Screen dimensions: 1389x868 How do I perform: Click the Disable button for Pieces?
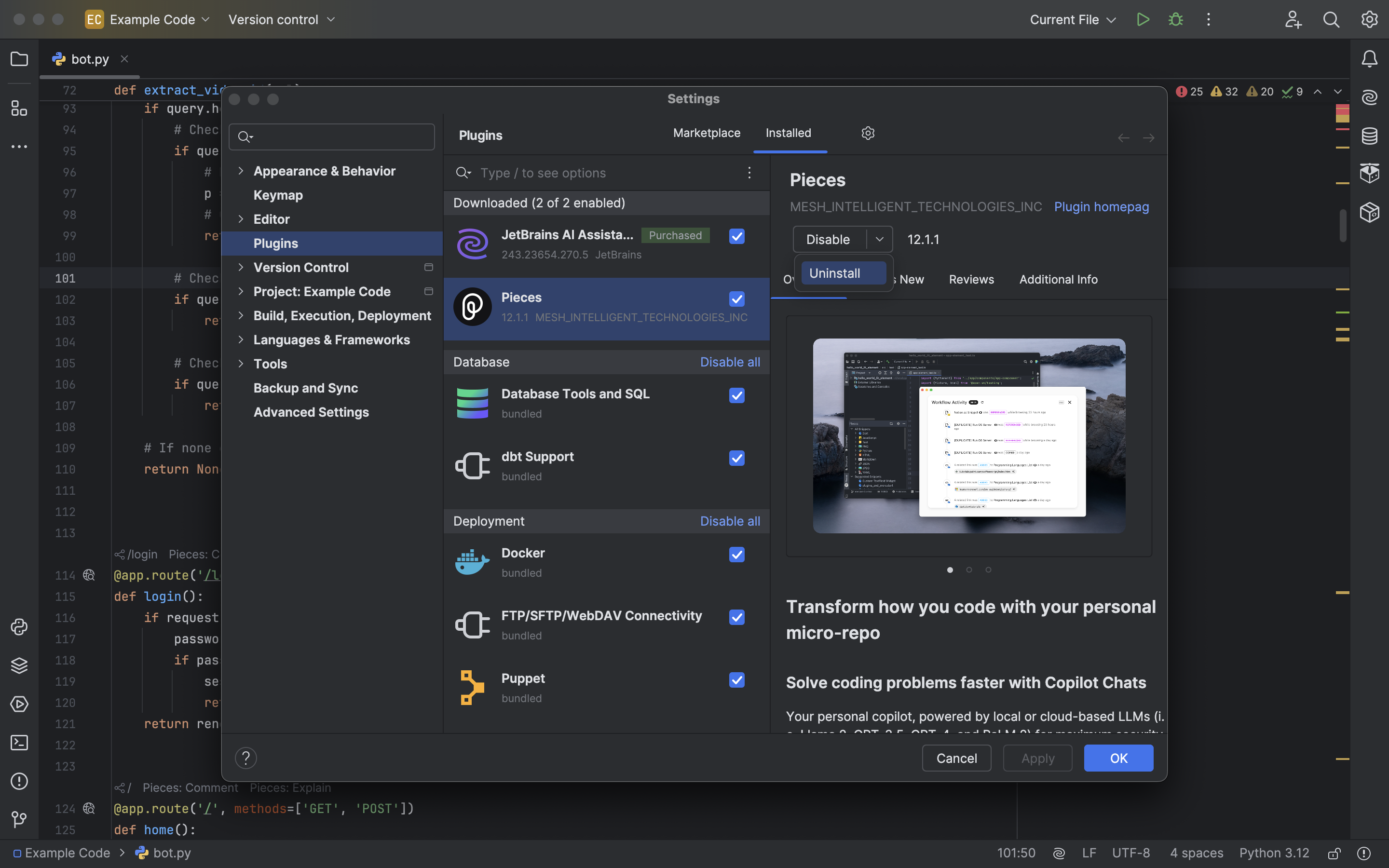(829, 239)
